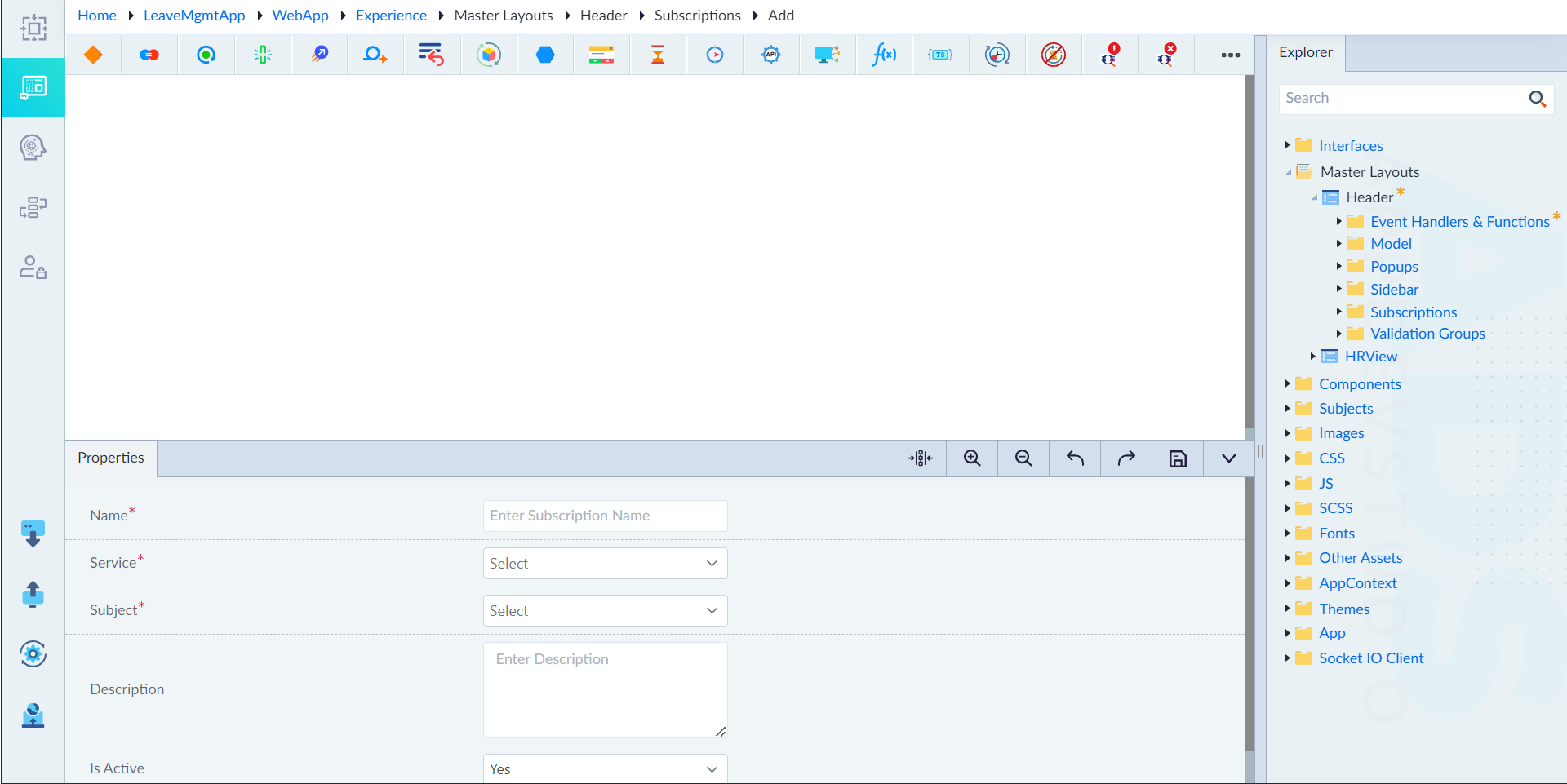
Task: Select the hourglass timer icon
Action: (x=658, y=55)
